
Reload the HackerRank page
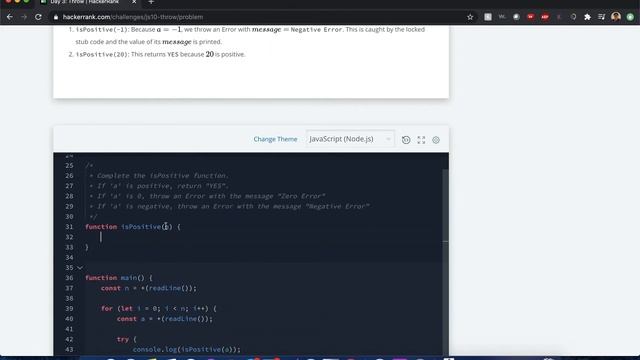coord(38,17)
